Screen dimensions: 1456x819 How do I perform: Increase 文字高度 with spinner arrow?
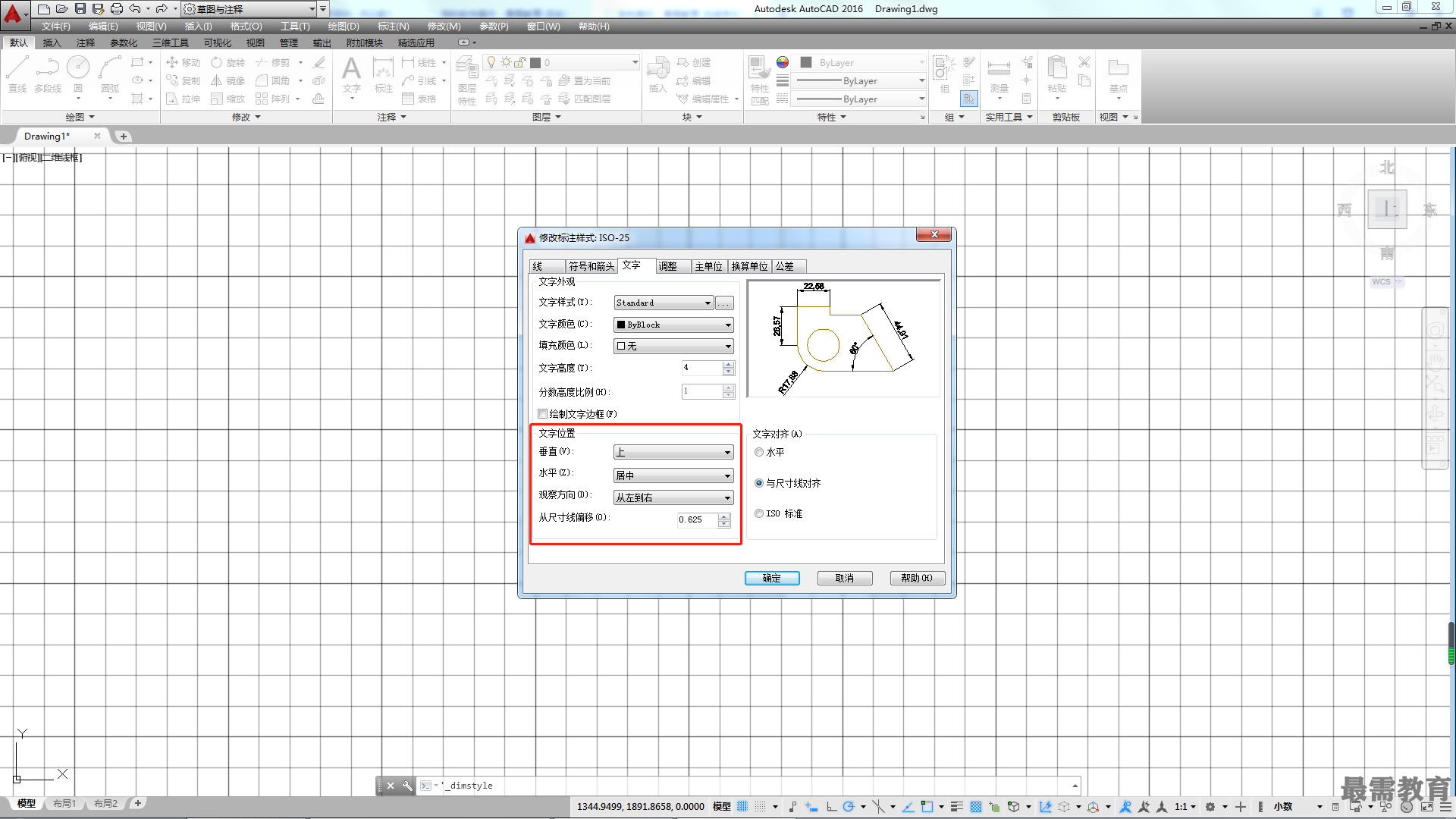click(x=729, y=365)
